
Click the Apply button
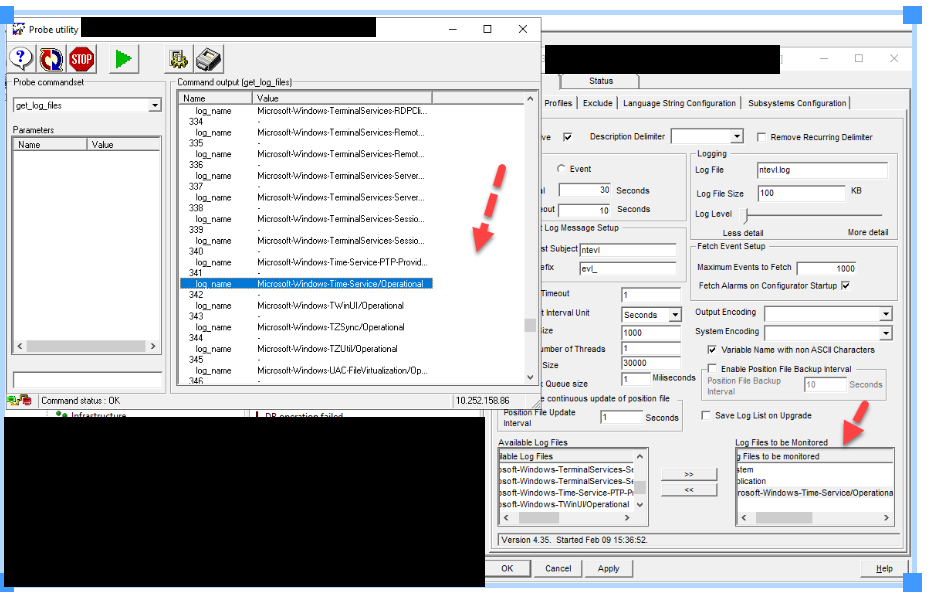pyautogui.click(x=608, y=568)
